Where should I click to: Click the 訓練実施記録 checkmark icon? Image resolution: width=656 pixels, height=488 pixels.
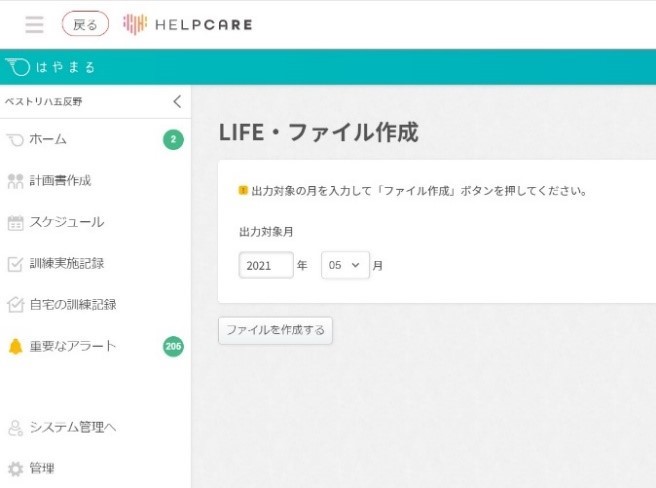coord(15,264)
